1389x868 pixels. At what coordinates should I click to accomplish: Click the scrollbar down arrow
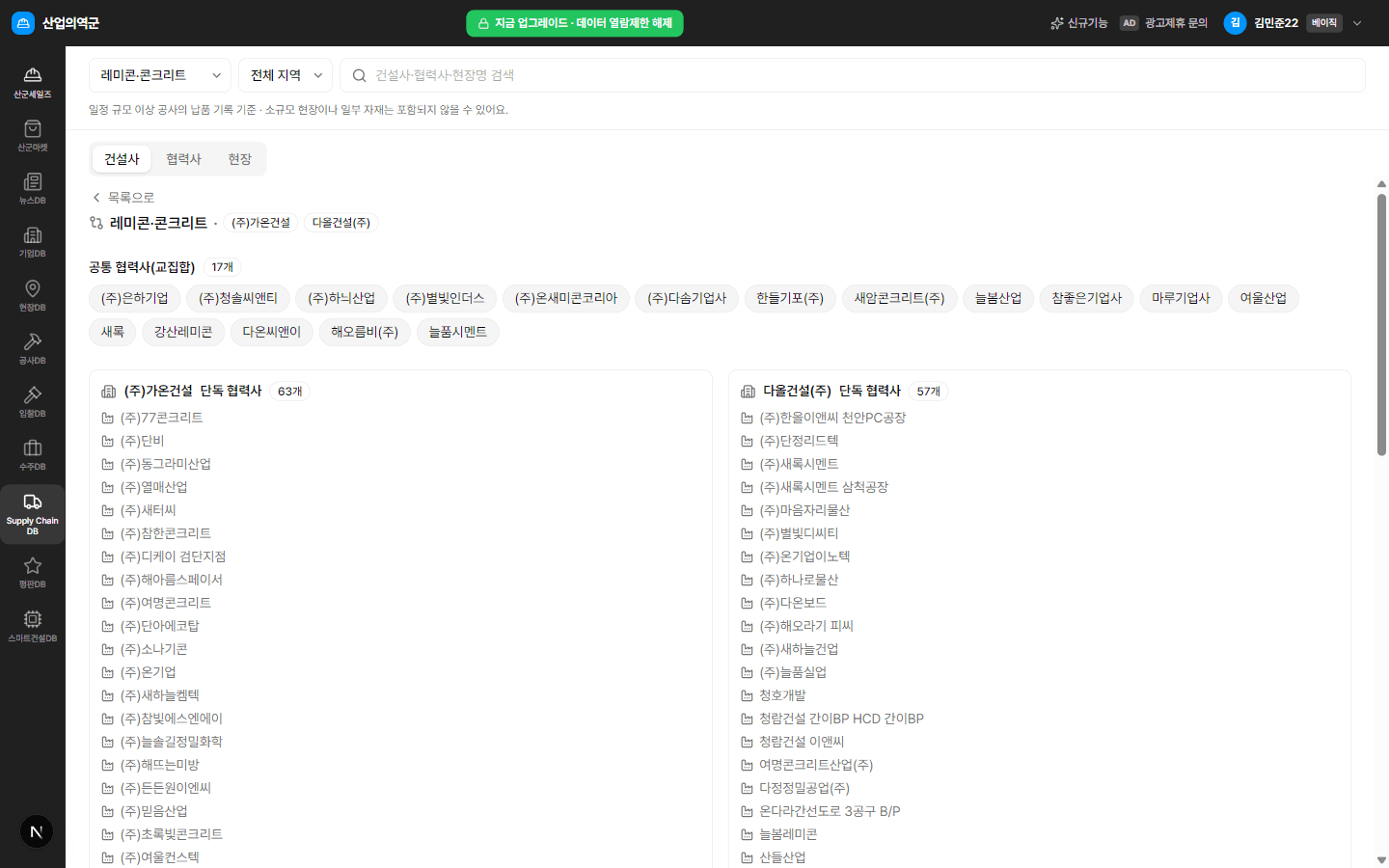pos(1381,859)
